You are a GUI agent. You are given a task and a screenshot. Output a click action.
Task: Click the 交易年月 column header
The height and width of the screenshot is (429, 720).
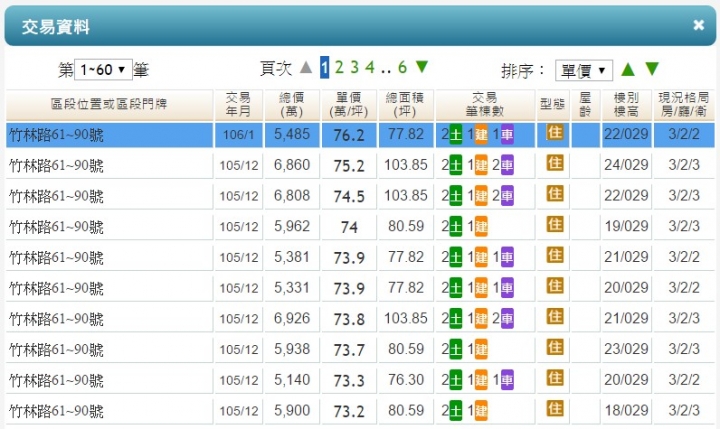(238, 104)
